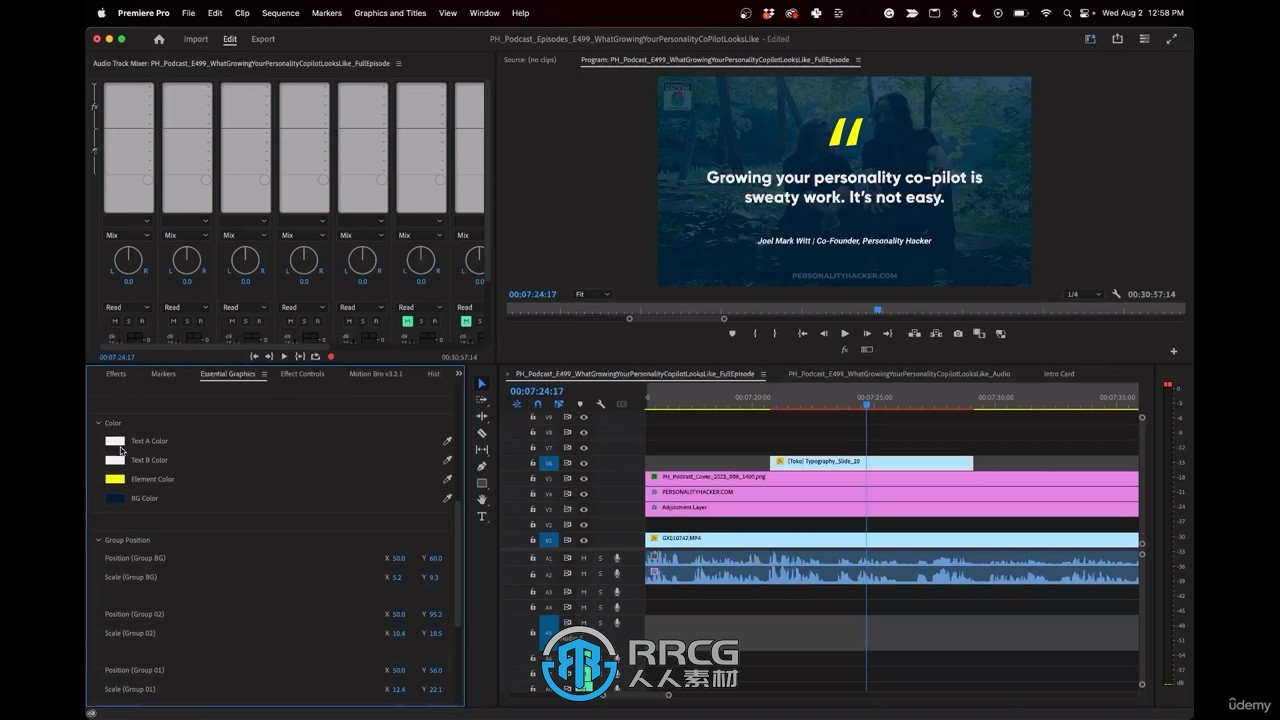Screen dimensions: 1280x720
Task: Hide track V6 with eye icon
Action: tap(584, 463)
